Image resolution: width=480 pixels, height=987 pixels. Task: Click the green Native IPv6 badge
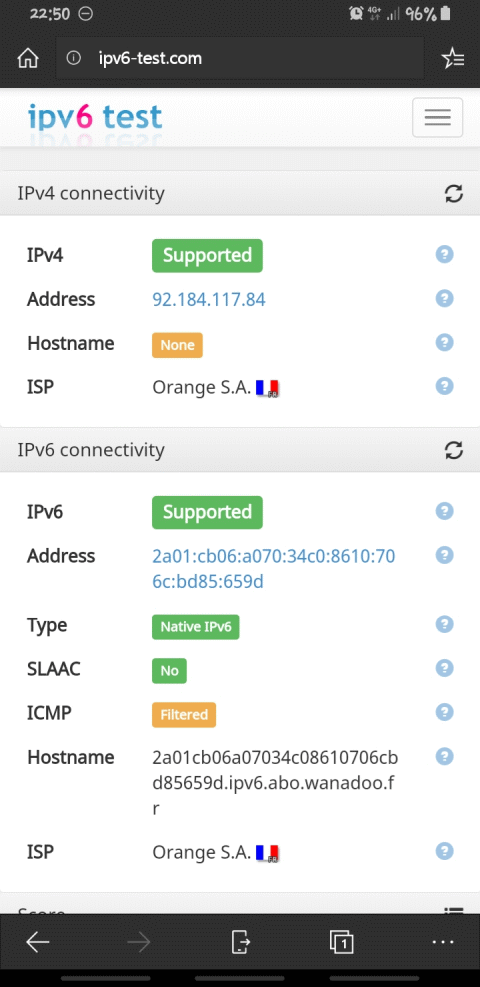(196, 627)
